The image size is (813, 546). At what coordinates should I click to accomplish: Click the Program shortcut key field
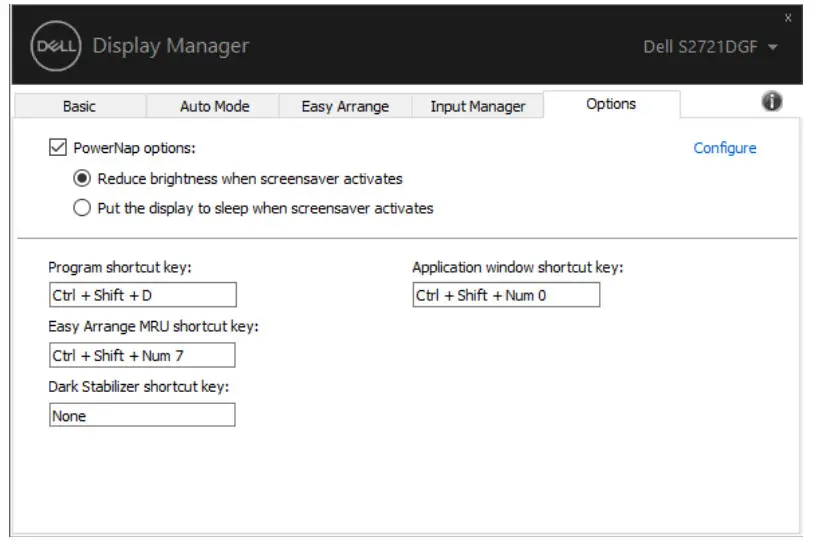143,295
